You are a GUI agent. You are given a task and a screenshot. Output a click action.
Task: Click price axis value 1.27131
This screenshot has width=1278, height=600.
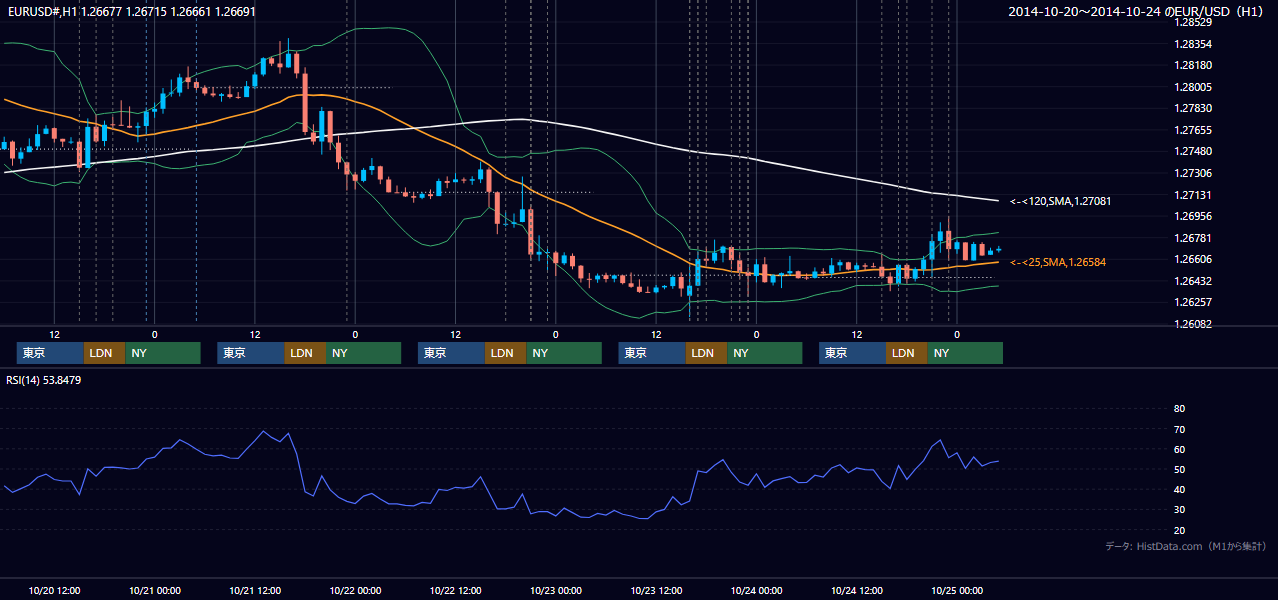coord(1192,195)
